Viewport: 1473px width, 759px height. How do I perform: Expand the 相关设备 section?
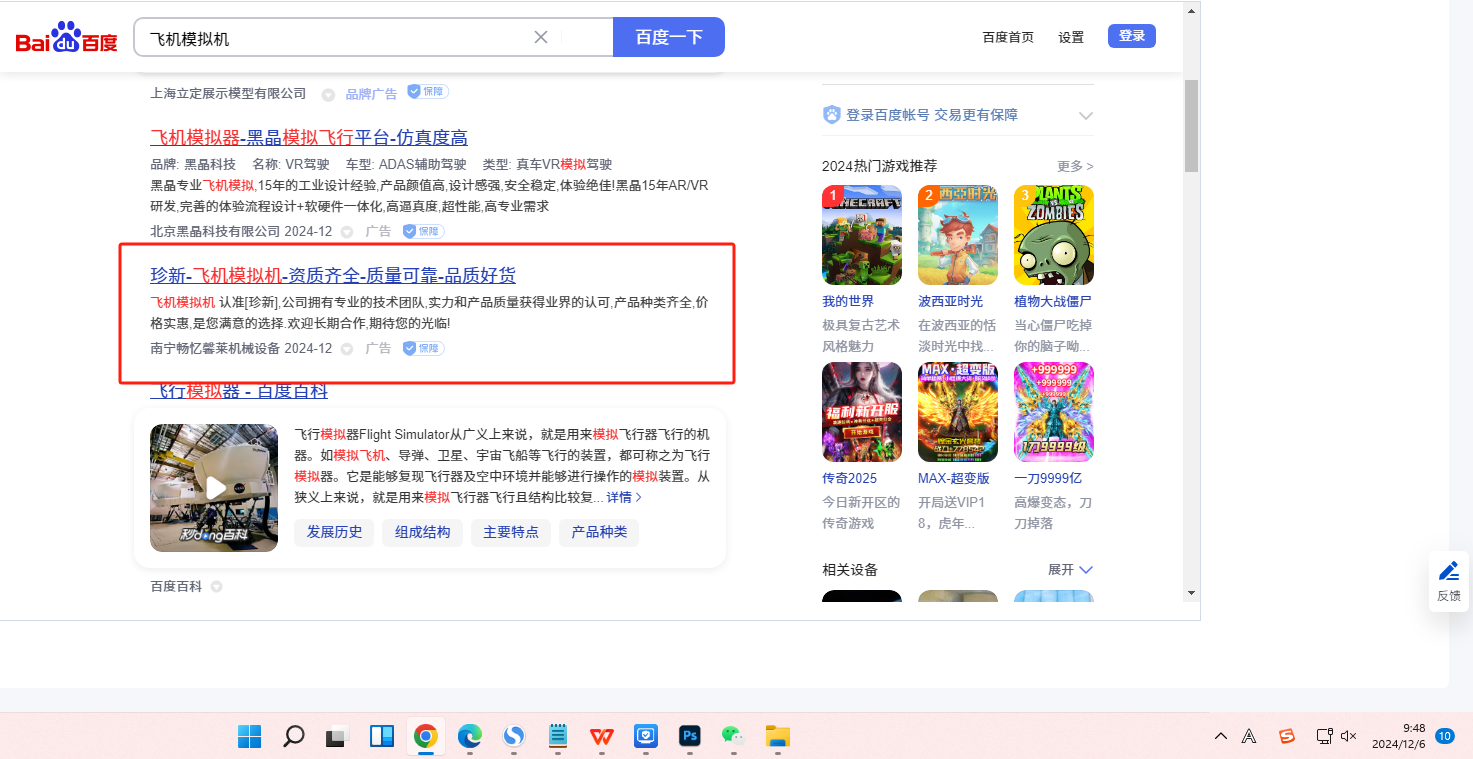pos(1070,569)
